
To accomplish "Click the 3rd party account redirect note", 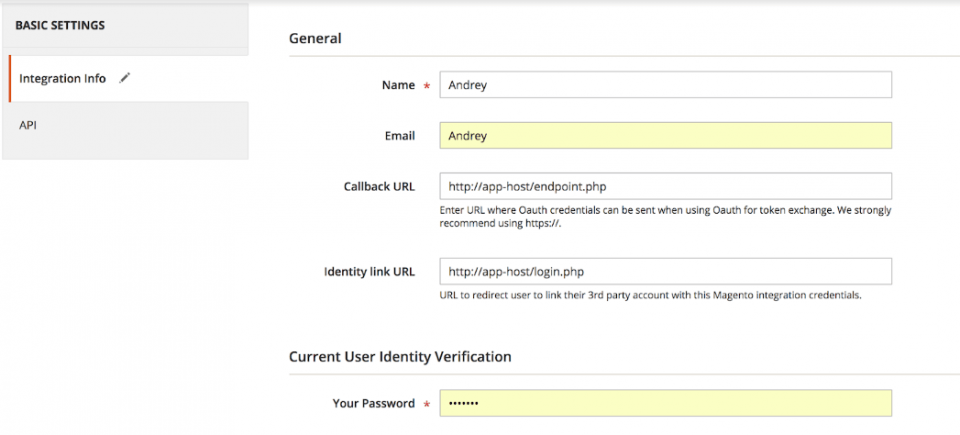I will (650, 295).
